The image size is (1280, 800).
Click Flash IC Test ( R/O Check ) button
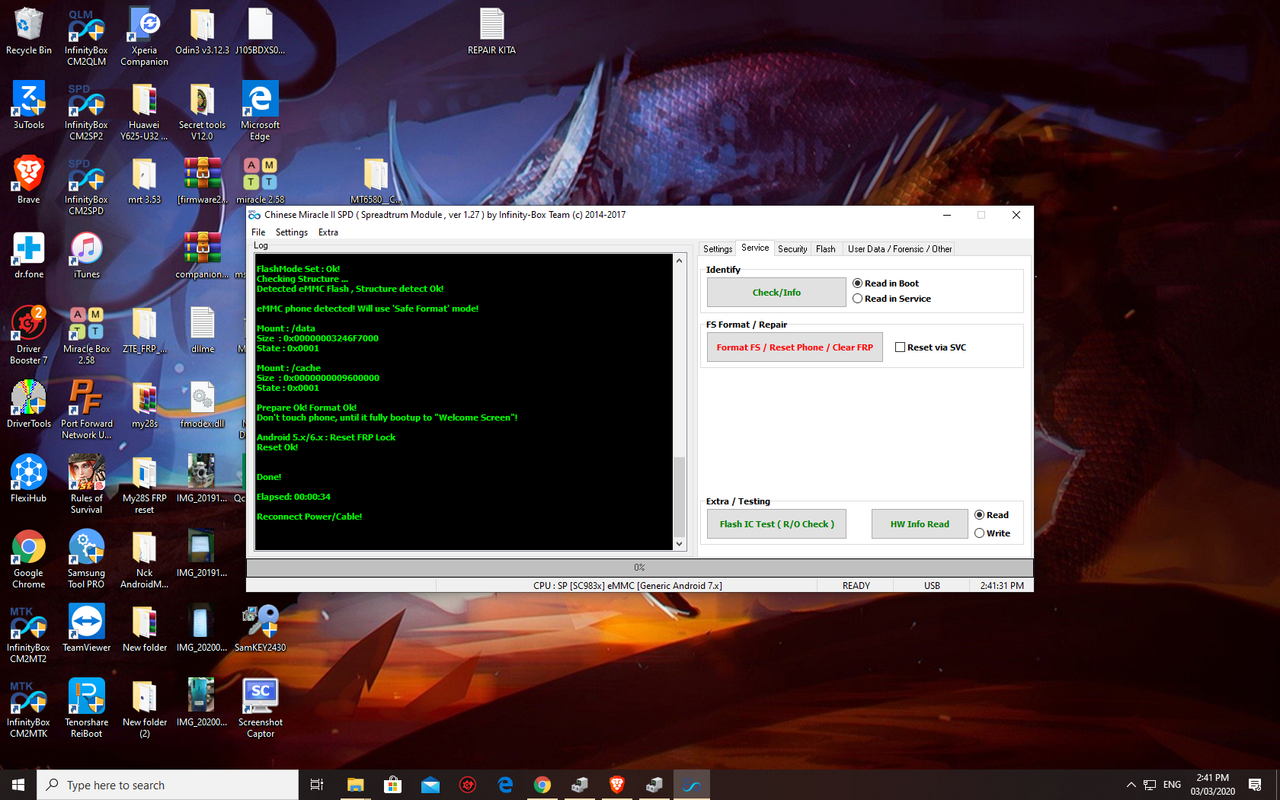(777, 524)
